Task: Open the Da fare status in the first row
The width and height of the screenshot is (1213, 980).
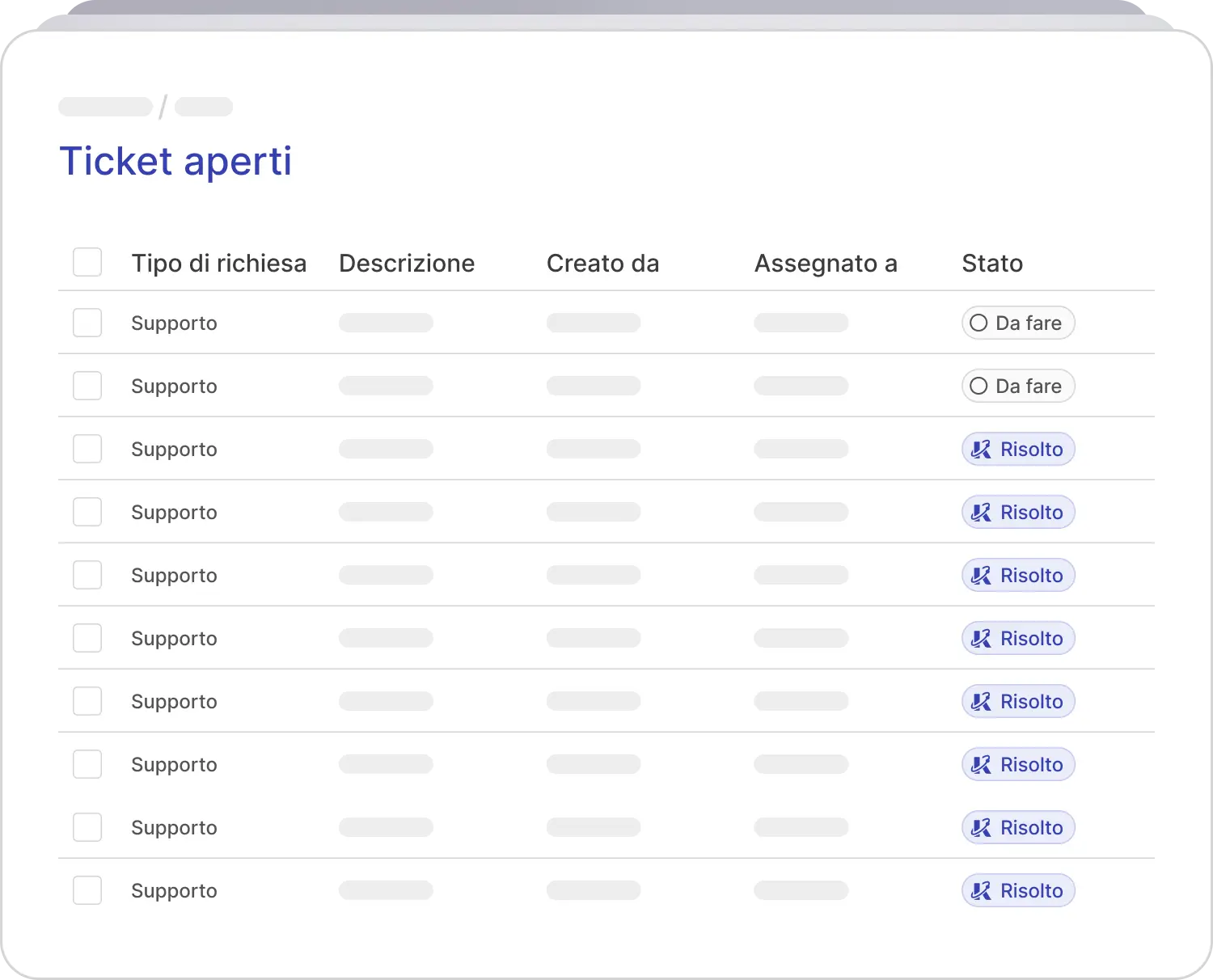Action: pyautogui.click(x=1018, y=323)
